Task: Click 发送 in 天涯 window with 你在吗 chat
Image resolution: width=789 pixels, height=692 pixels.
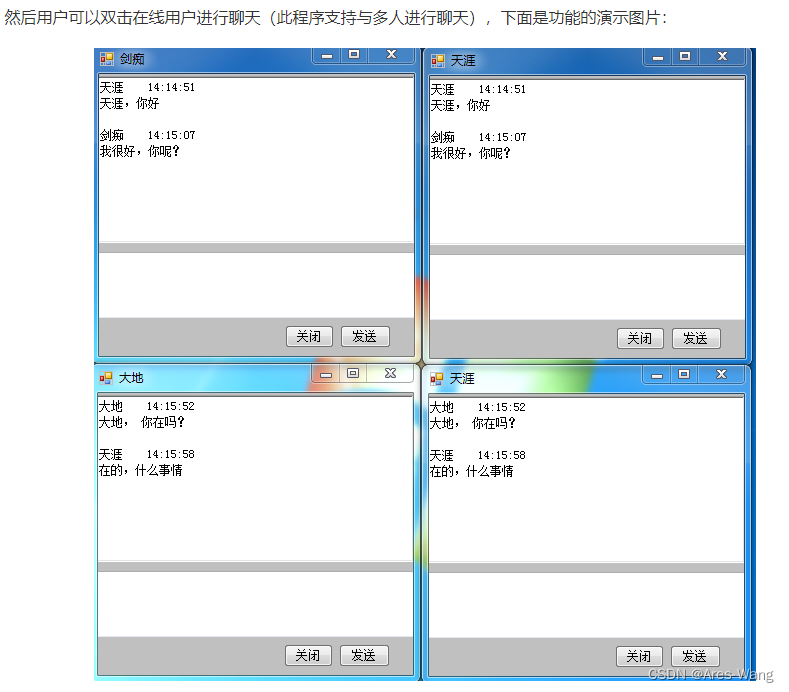Action: click(695, 657)
